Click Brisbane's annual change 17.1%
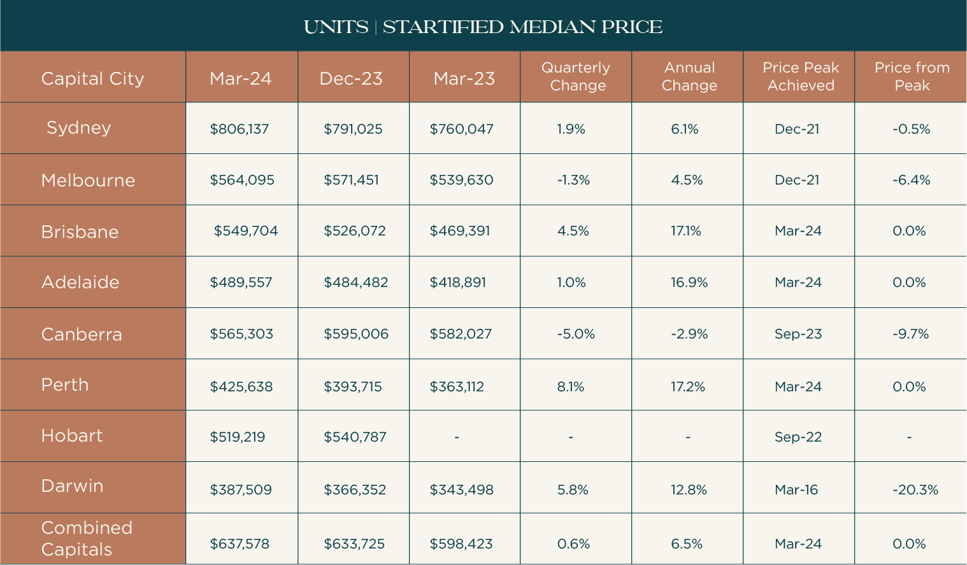Image resolution: width=967 pixels, height=565 pixels. 686,231
